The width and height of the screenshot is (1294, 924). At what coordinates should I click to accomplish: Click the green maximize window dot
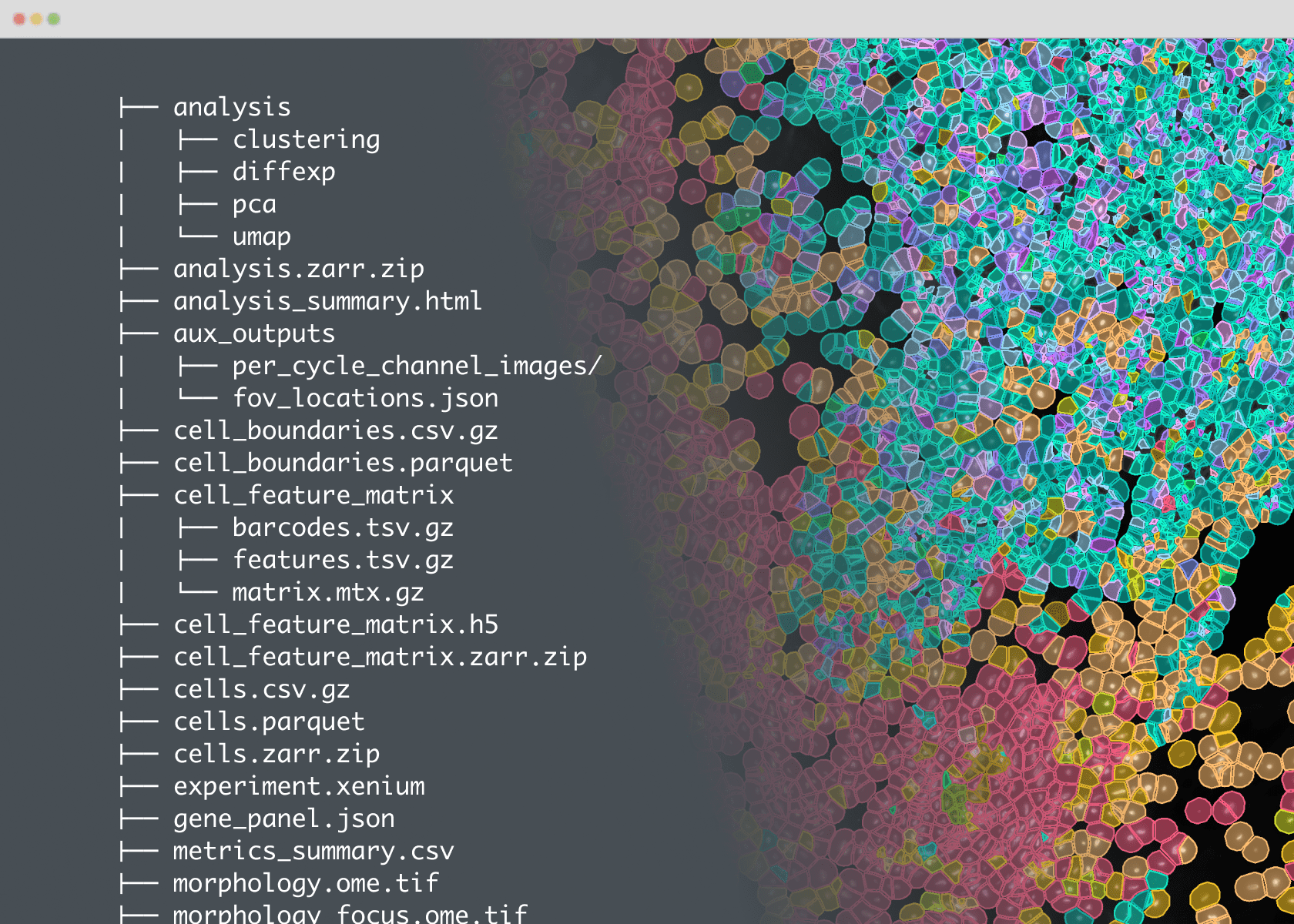tap(54, 18)
